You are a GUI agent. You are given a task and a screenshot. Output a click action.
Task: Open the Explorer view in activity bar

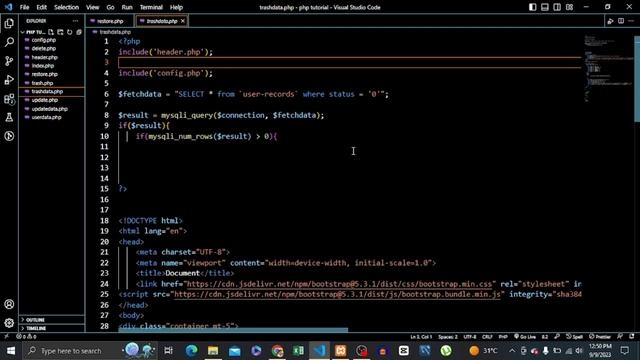tap(9, 23)
